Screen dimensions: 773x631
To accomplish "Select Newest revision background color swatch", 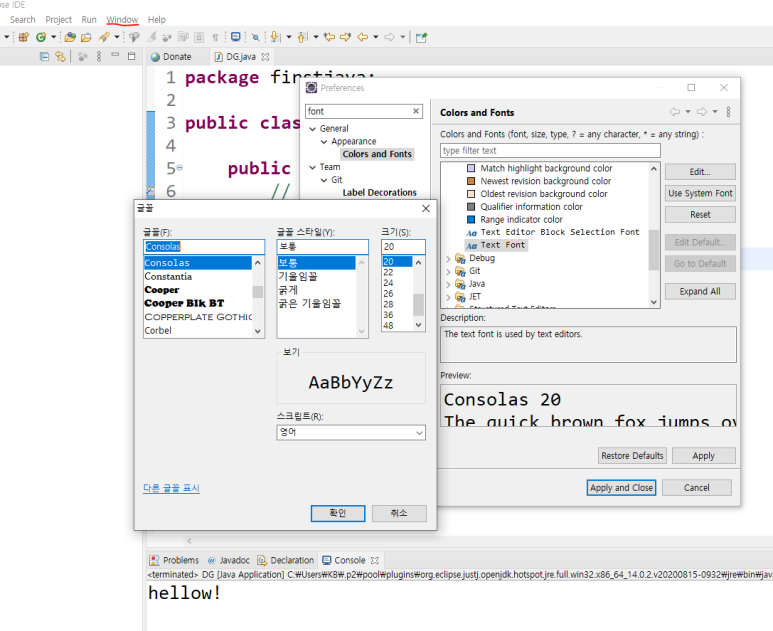I will pyautogui.click(x=471, y=181).
